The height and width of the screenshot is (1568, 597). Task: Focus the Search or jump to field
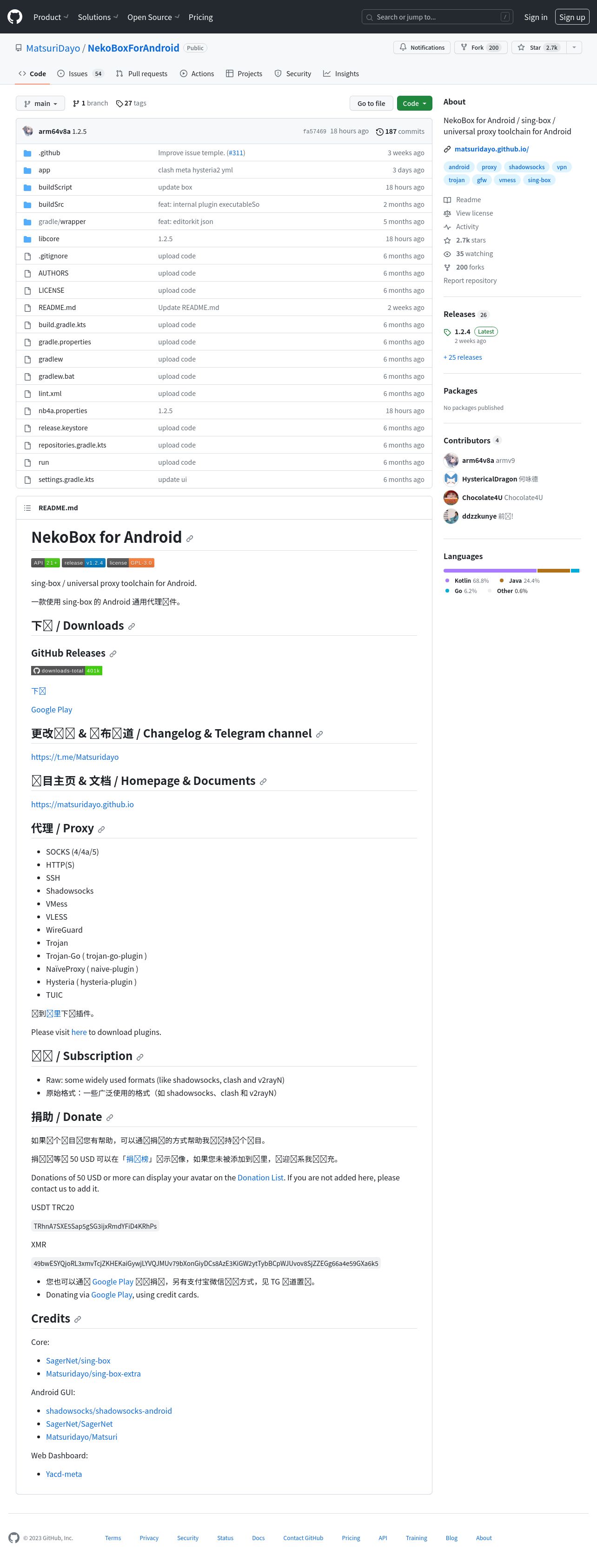[x=437, y=17]
